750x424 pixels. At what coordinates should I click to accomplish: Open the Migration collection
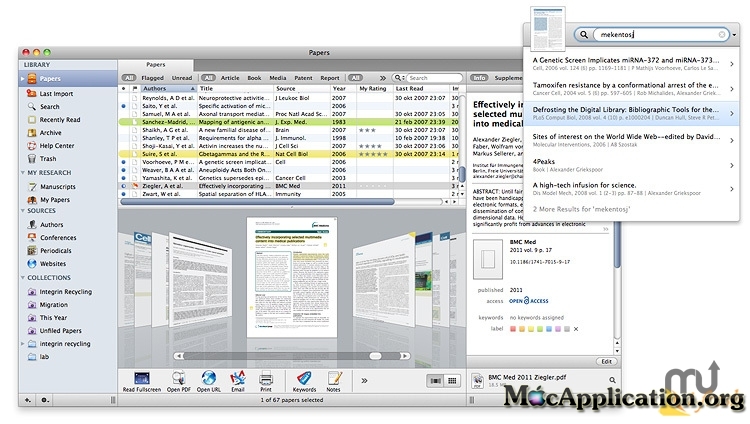click(x=53, y=304)
